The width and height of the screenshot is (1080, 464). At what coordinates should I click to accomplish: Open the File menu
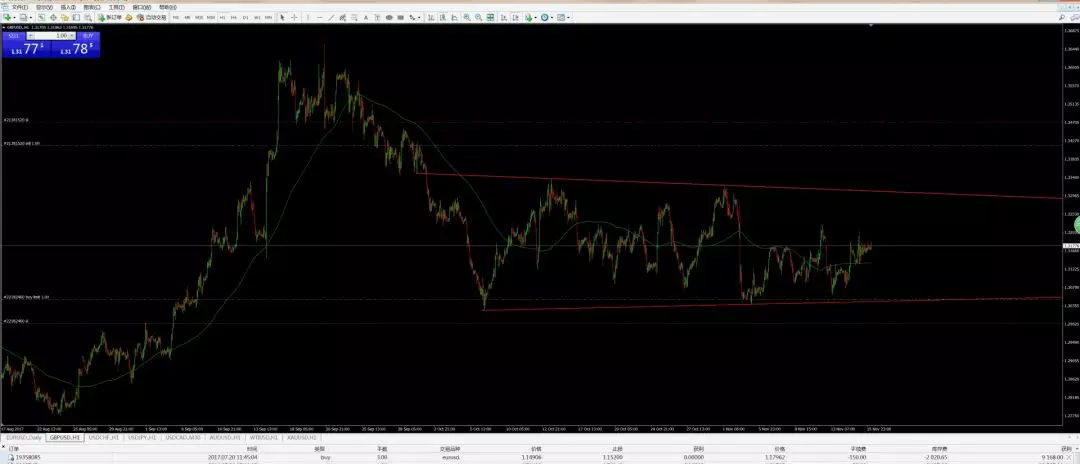click(19, 7)
